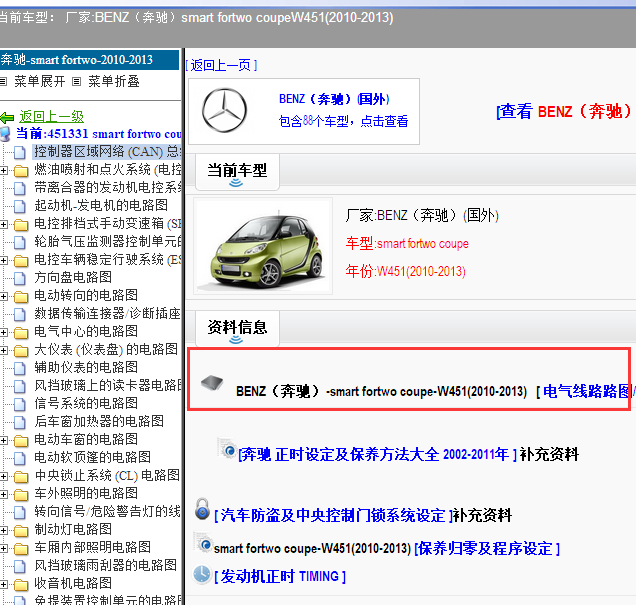Click document icon beside 带离合器的发动机电控系统
Viewport: 636px width, 605px height.
click(x=19, y=189)
